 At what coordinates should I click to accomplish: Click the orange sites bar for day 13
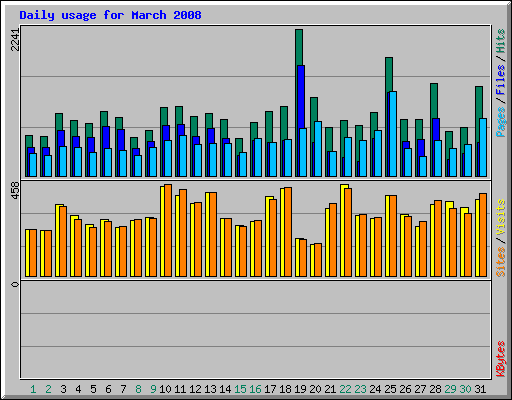pos(213,234)
